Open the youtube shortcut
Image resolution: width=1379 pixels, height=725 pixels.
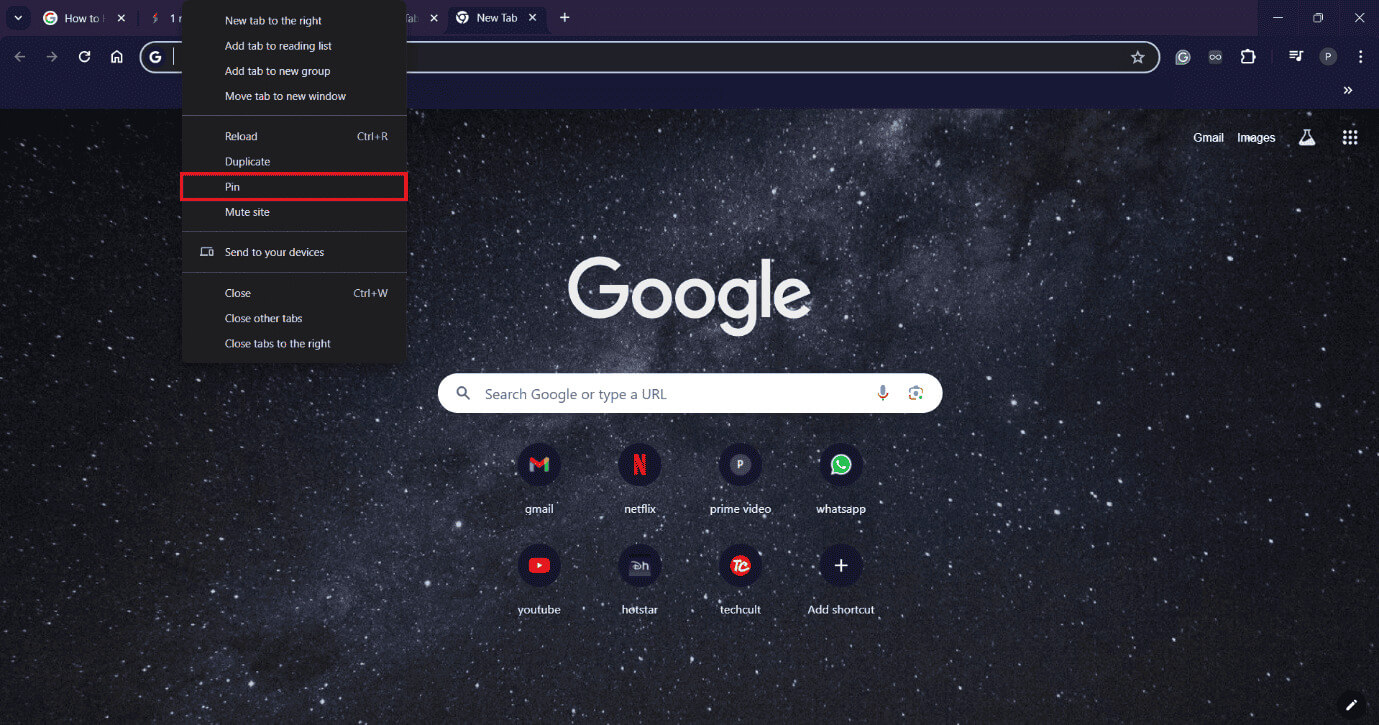(x=539, y=580)
